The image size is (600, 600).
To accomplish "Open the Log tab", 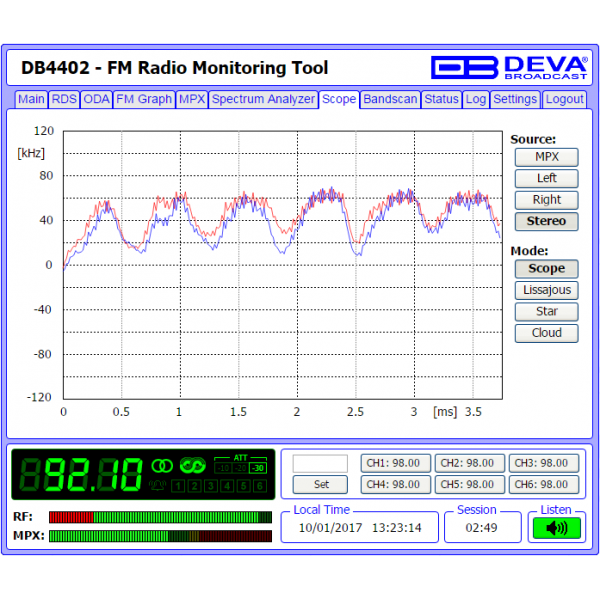I will (x=476, y=99).
